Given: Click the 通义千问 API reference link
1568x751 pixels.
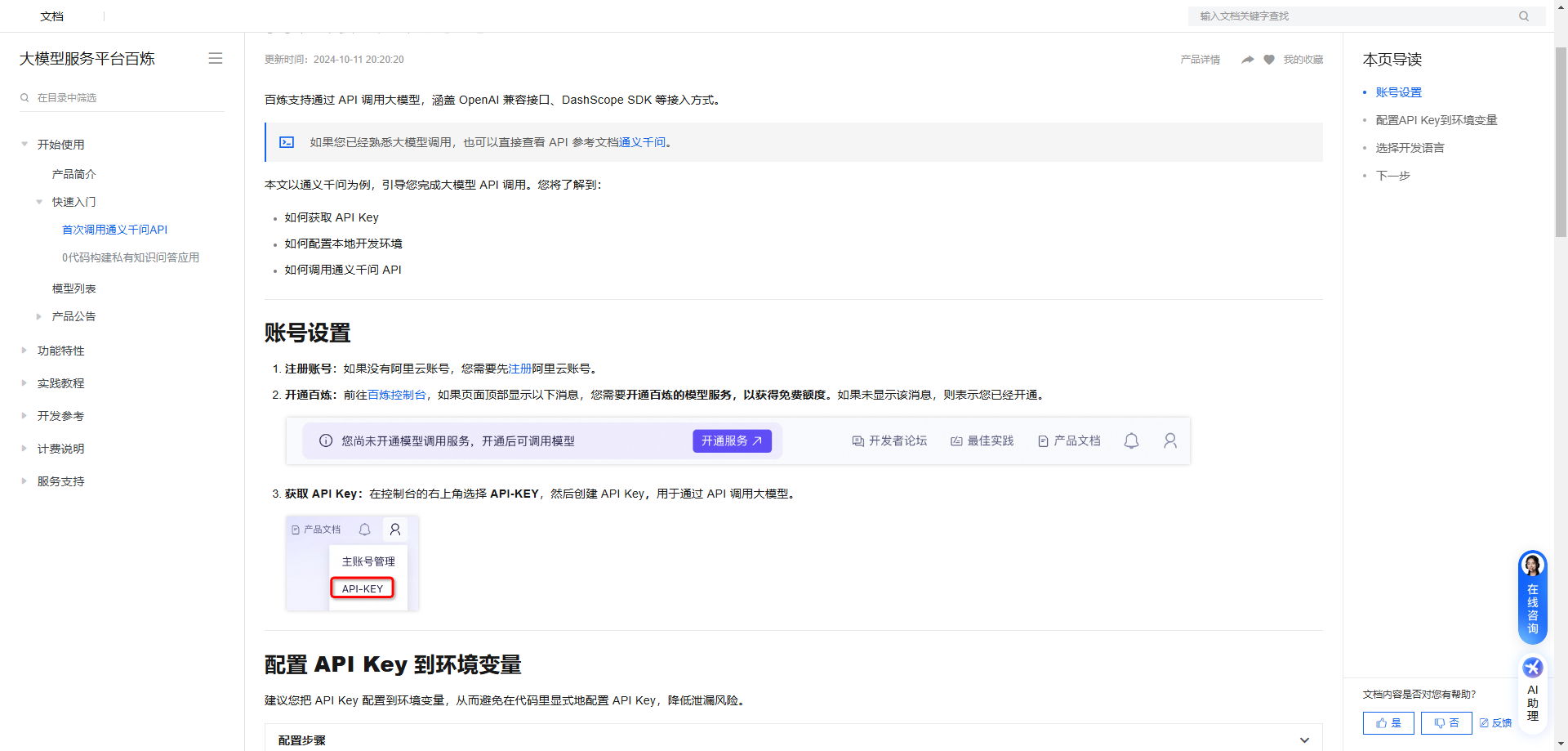Looking at the screenshot, I should [642, 142].
